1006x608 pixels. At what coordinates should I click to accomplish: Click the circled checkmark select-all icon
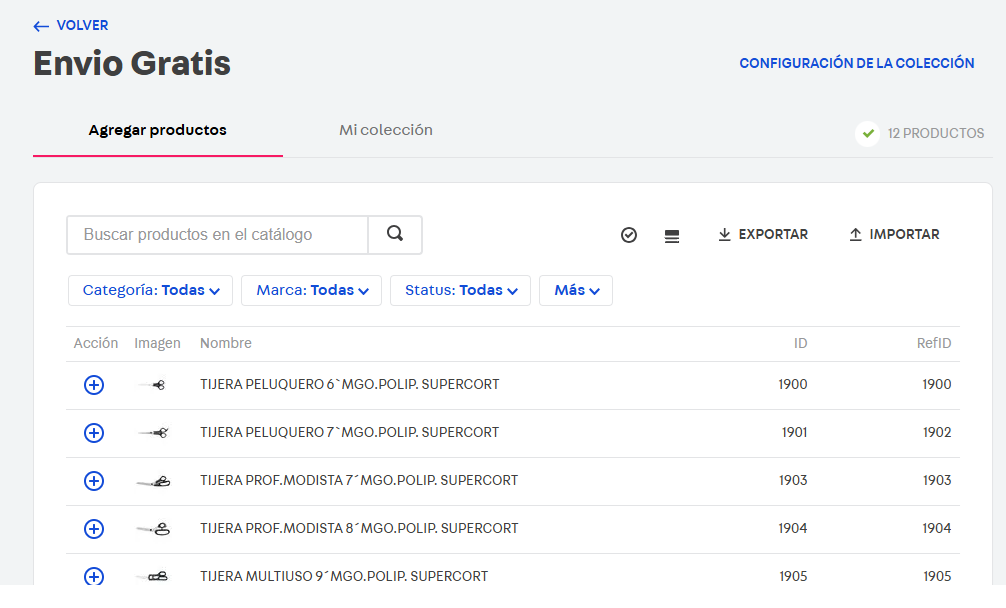[x=629, y=236]
